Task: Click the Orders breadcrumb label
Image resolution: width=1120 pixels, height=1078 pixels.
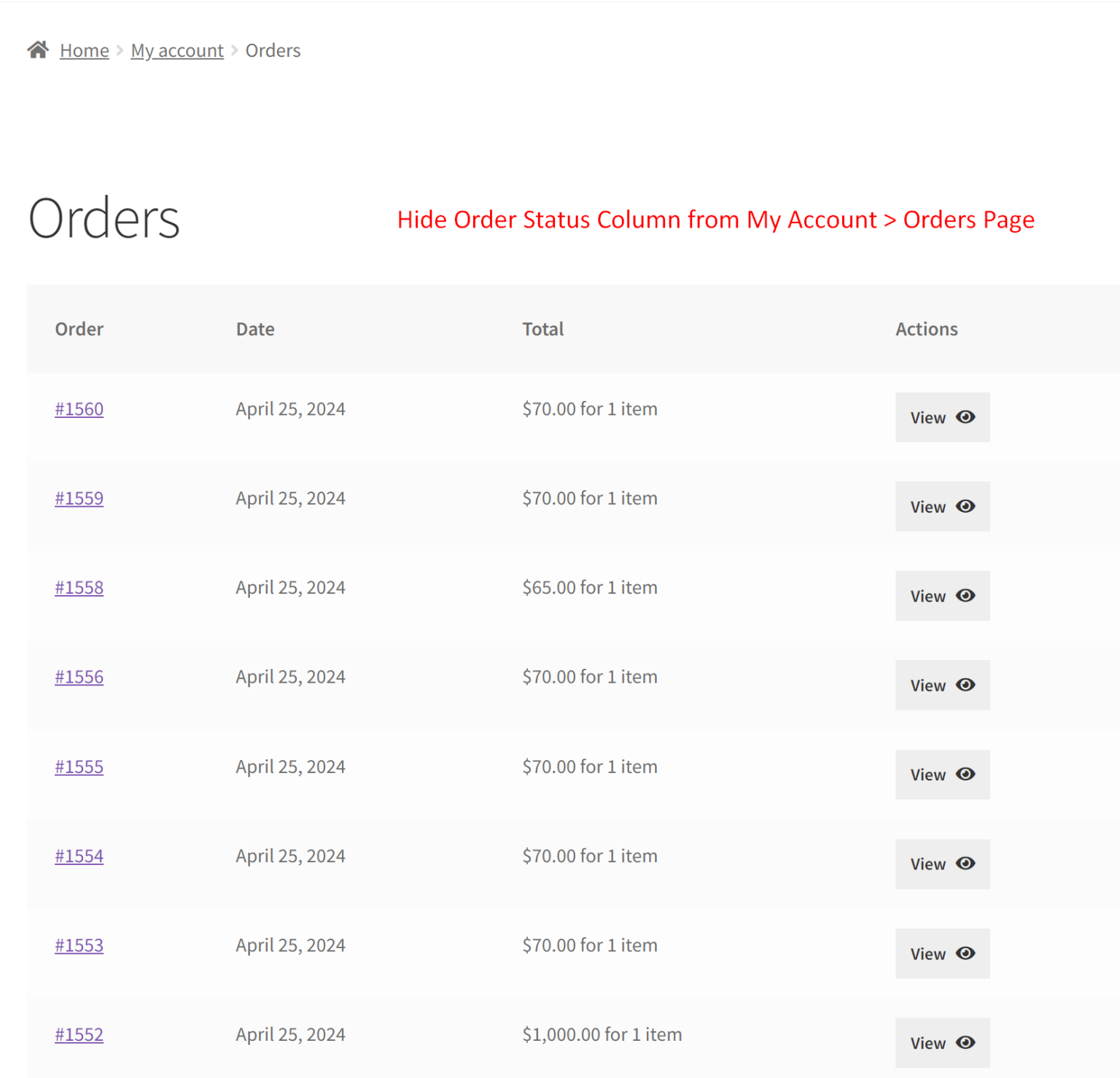Action: (x=273, y=50)
